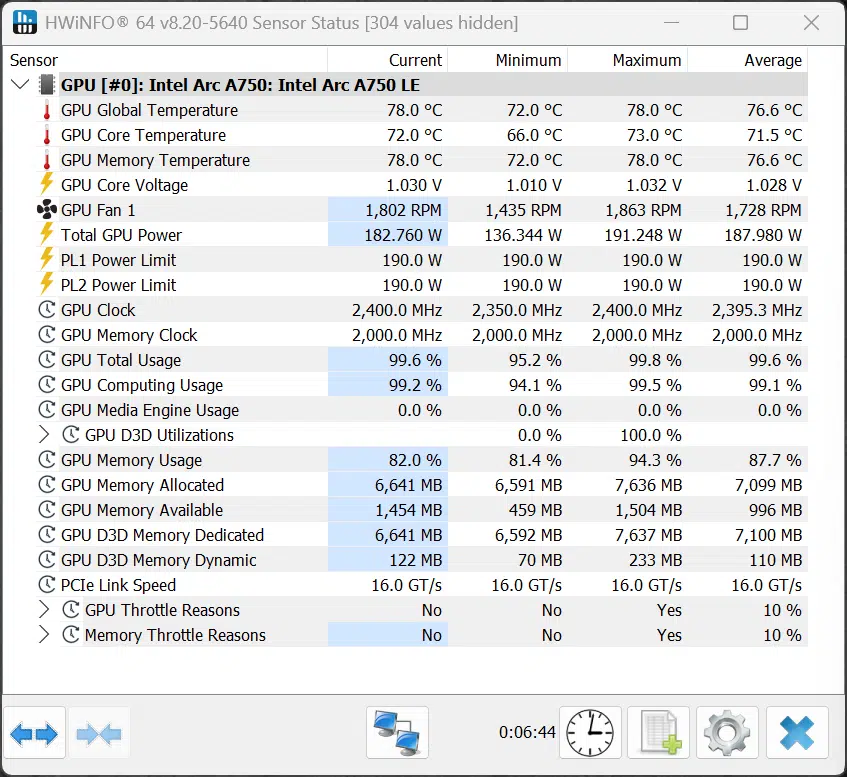Click the shrink layout arrows button
Image resolution: width=847 pixels, height=777 pixels.
pos(99,733)
